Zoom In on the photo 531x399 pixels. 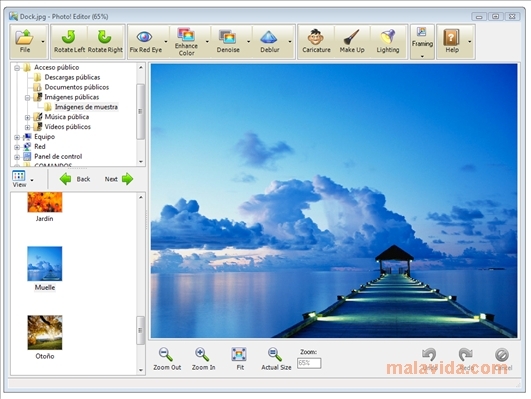203,359
